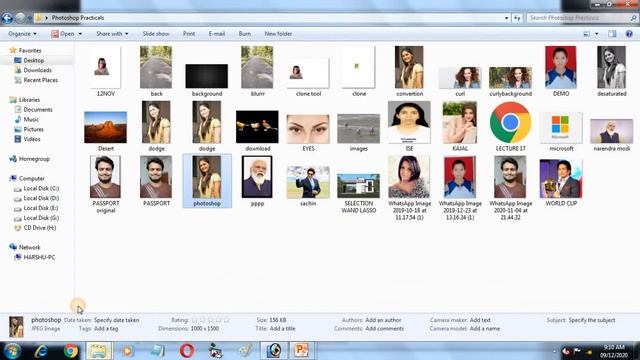Select Homegroup in the navigation pane
Screen dimensions: 640x360
point(34,159)
